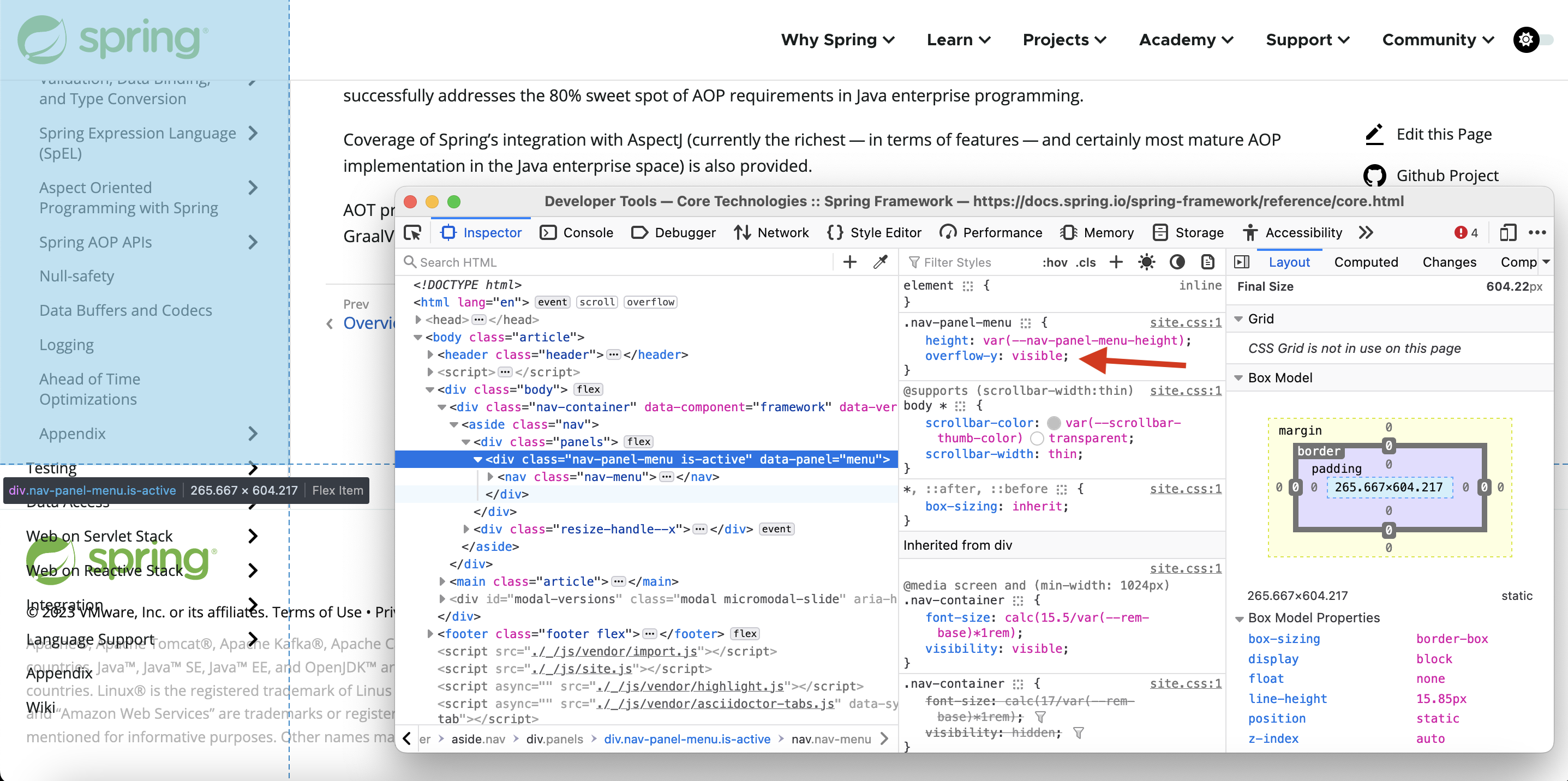Image resolution: width=1568 pixels, height=781 pixels.
Task: Collapse the three-pane inspector toggle icon
Action: [1242, 262]
